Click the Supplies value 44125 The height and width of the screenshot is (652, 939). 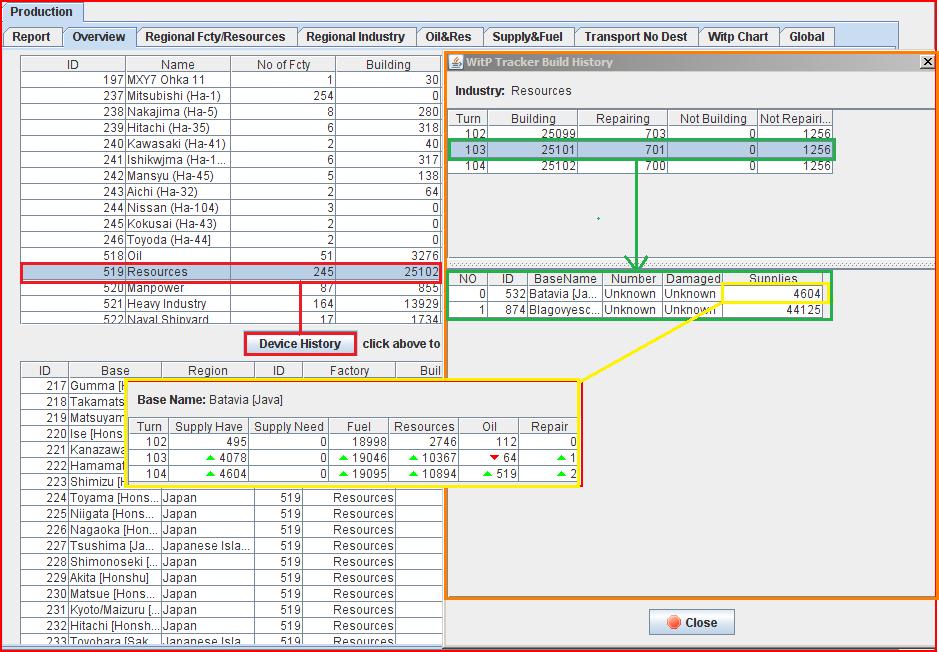tap(803, 310)
